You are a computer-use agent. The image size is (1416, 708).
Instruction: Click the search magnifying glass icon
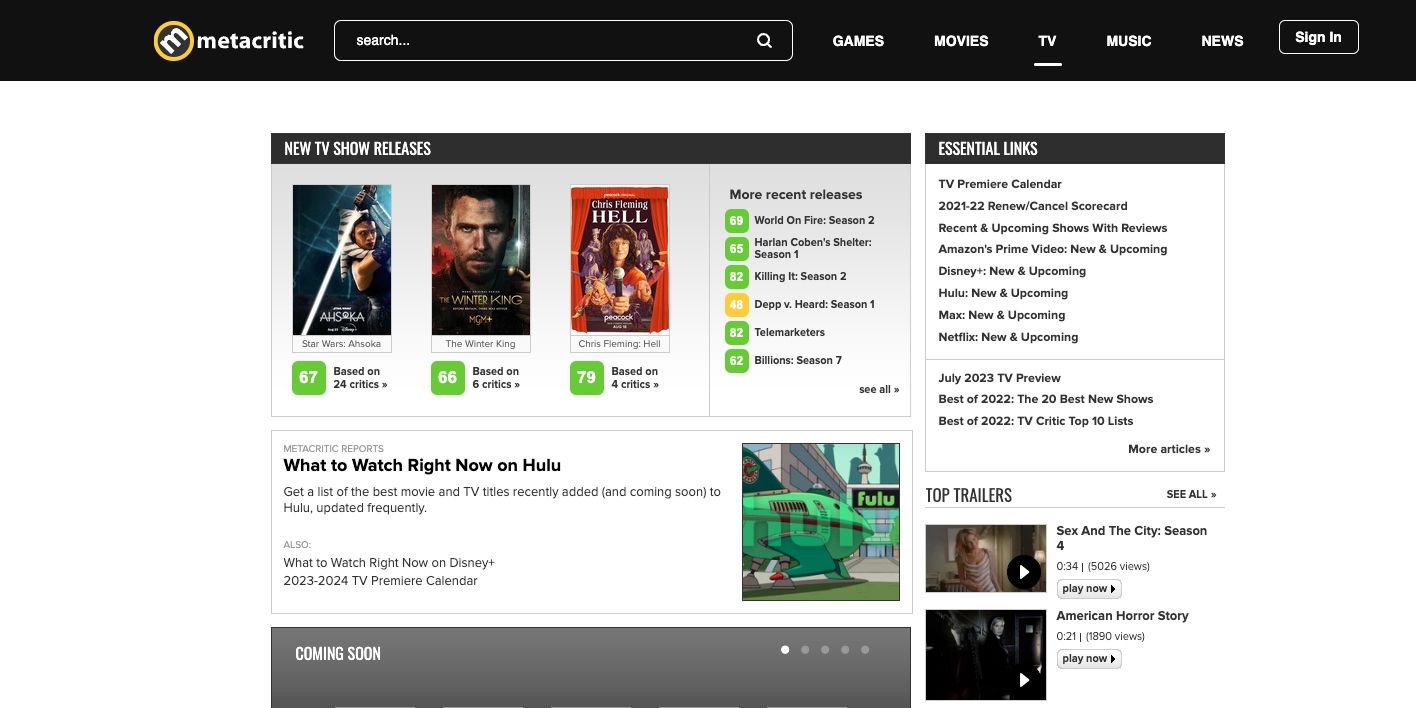[764, 40]
